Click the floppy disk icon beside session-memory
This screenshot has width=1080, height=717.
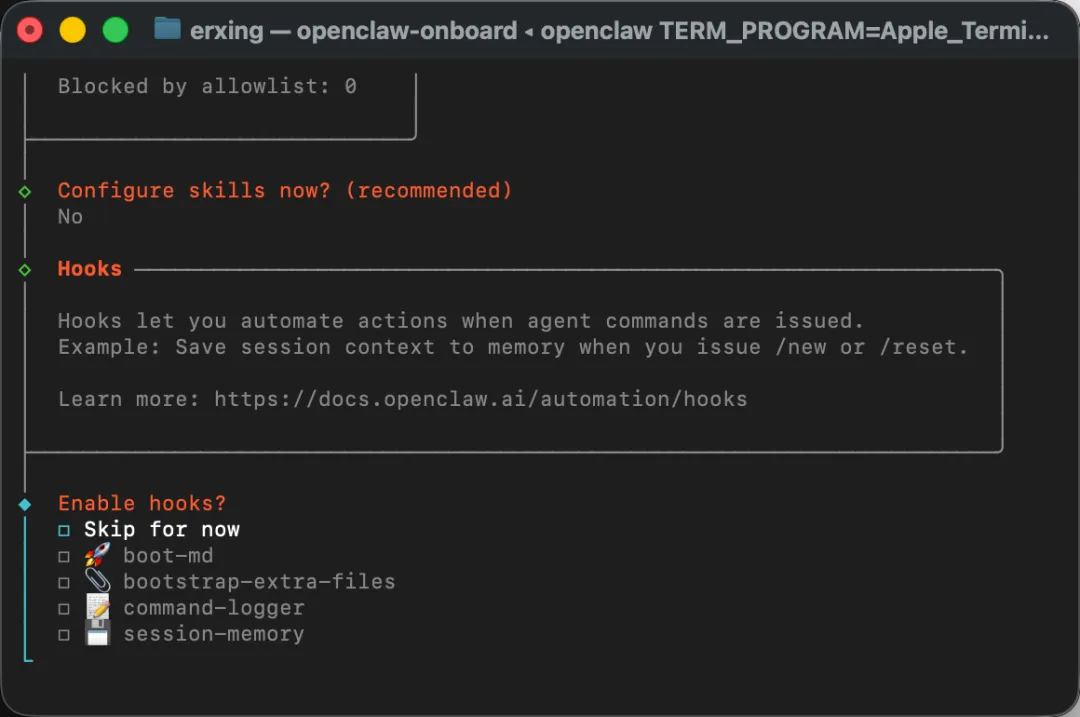point(97,633)
